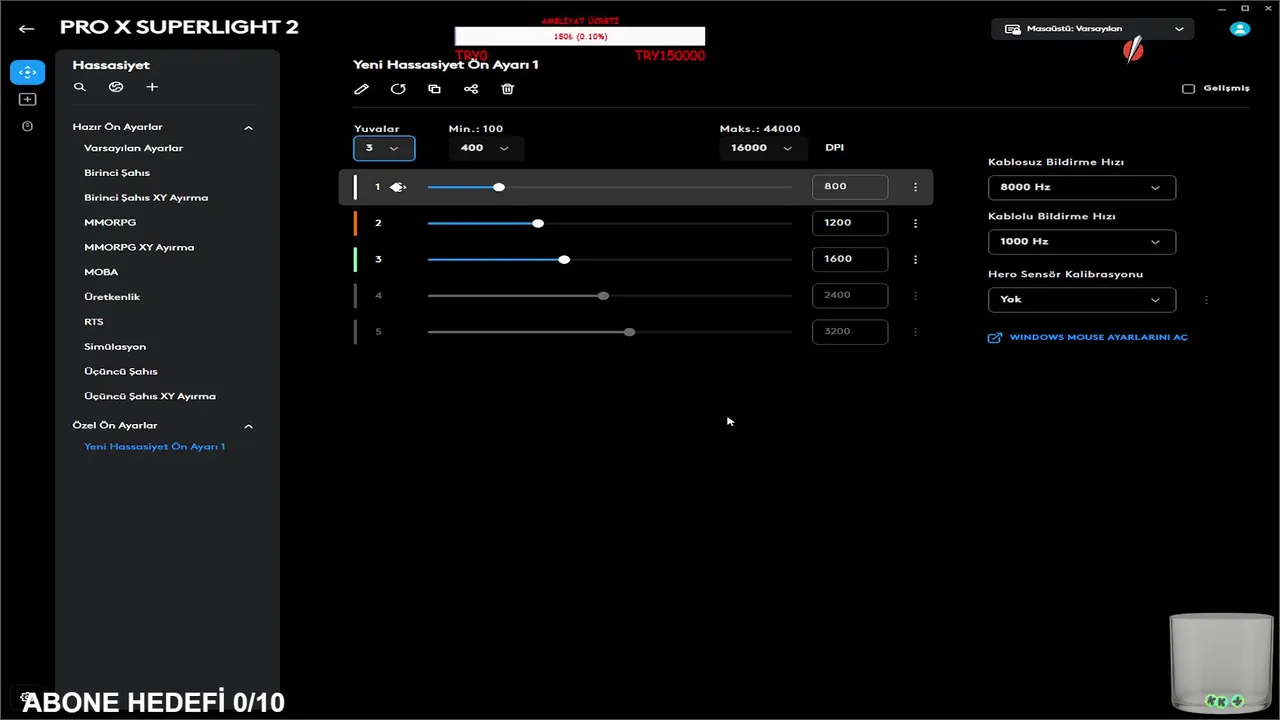Open the Masaüstü: Varsayılan profile dropdown
This screenshot has width=1280, height=720.
[1093, 29]
